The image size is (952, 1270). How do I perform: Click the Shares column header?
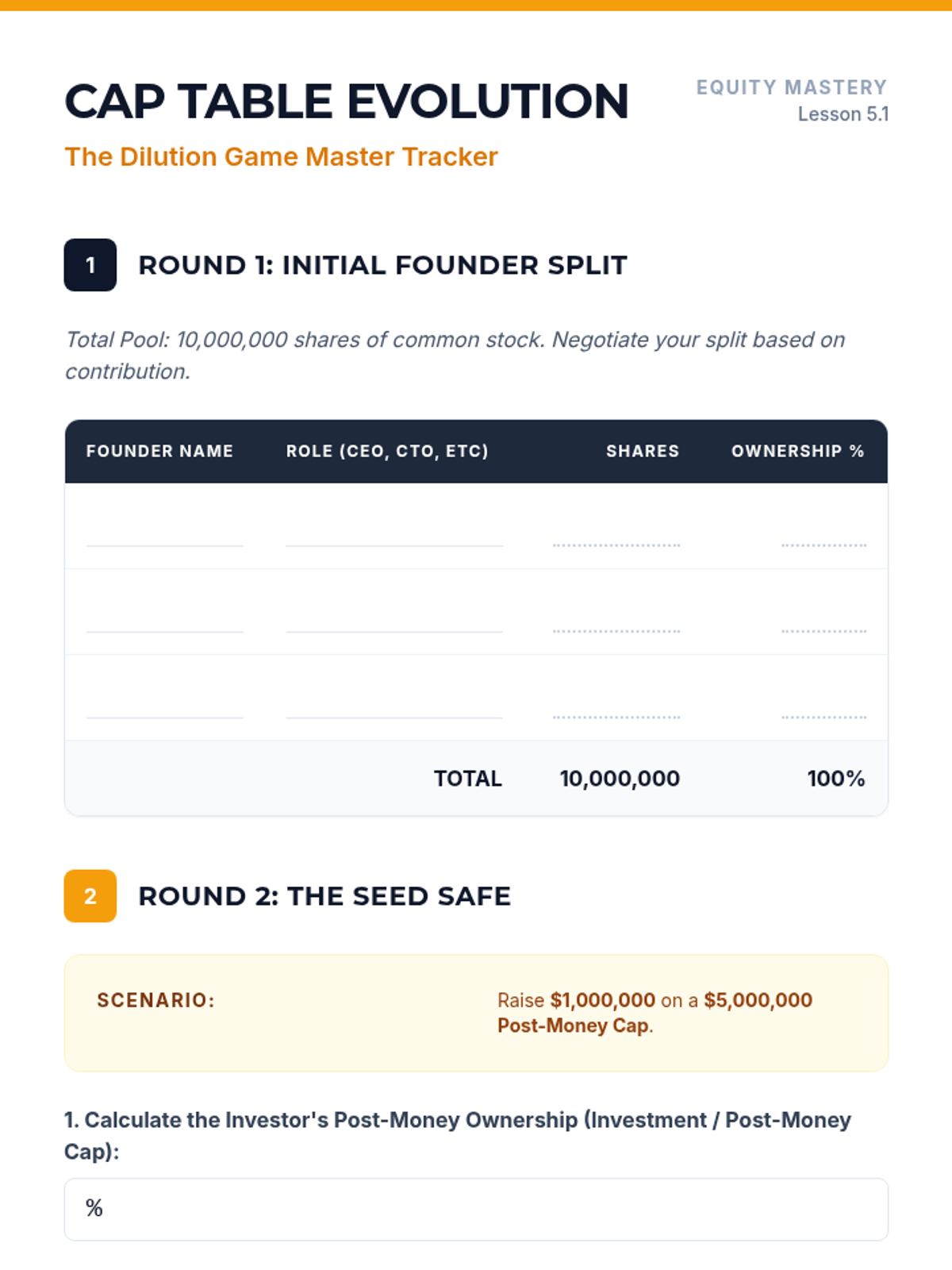(x=643, y=451)
